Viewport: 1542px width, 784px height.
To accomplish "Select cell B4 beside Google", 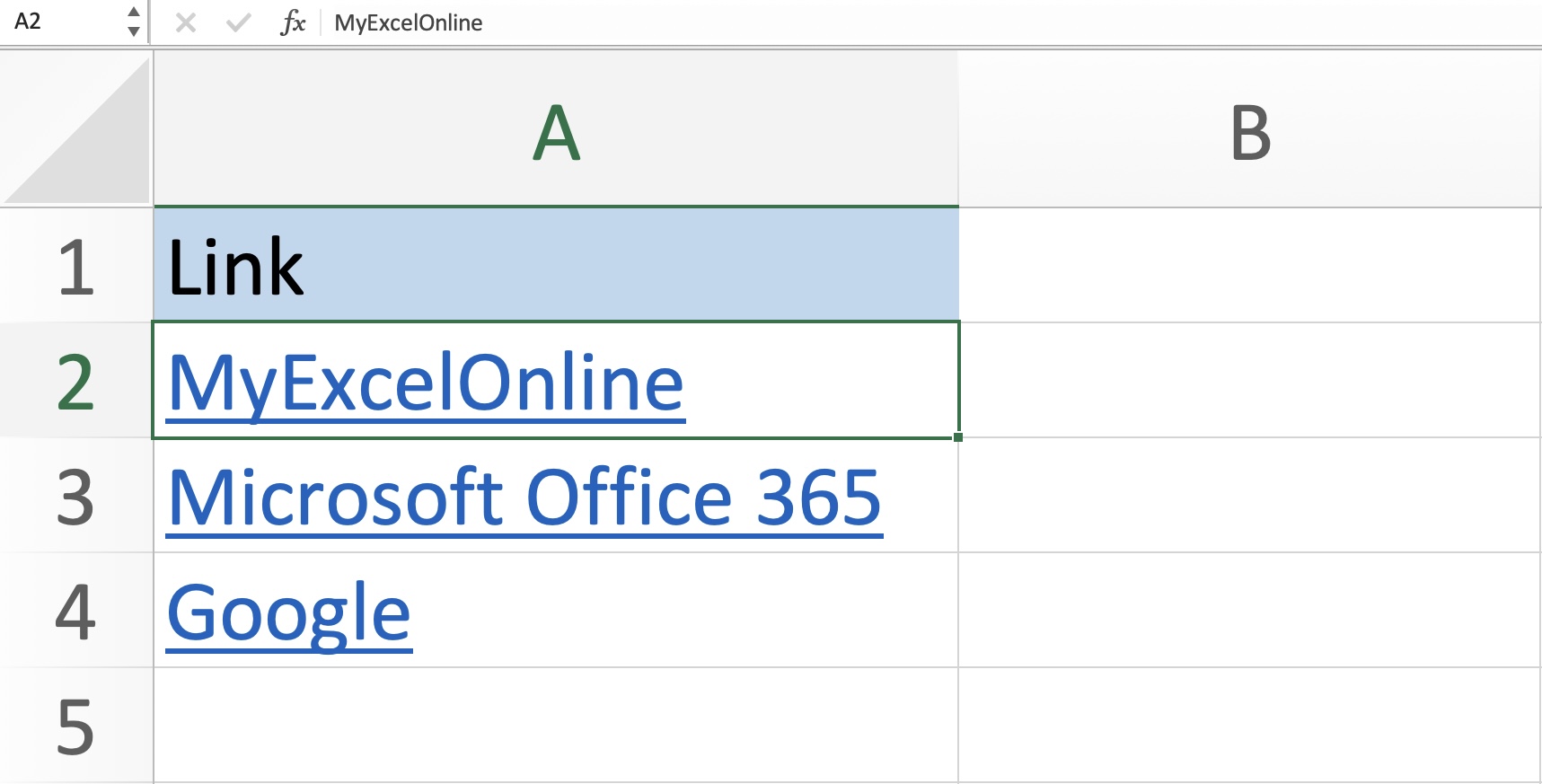I will [1250, 611].
